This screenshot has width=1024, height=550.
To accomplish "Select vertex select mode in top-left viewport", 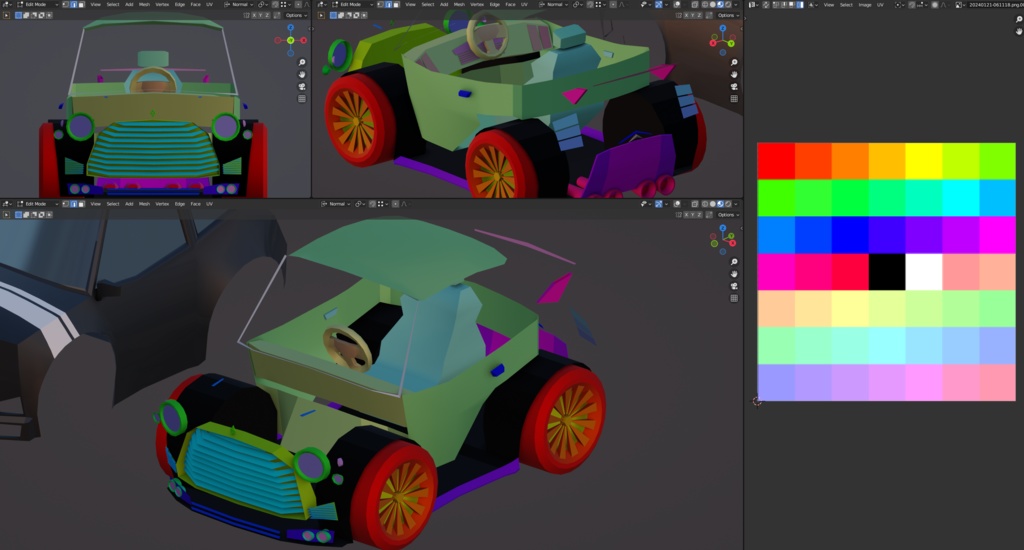I will coord(65,4).
